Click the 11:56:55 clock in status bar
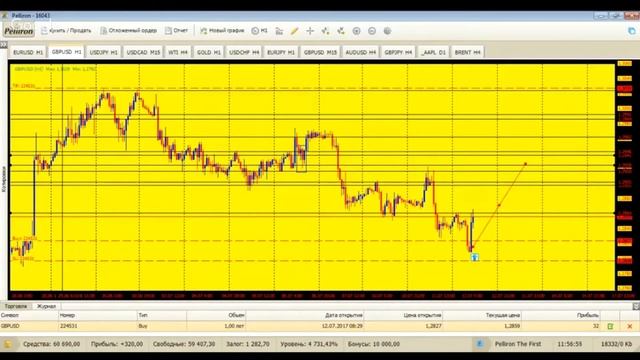640x360 pixels. tap(569, 344)
